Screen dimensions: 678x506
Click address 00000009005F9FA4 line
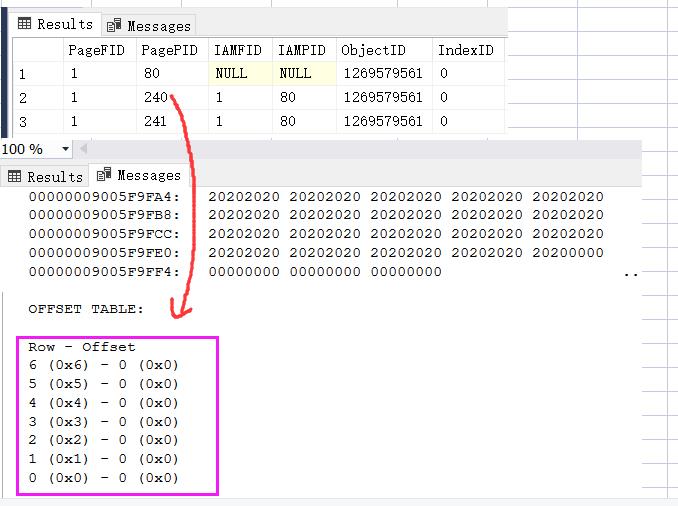pos(316,197)
